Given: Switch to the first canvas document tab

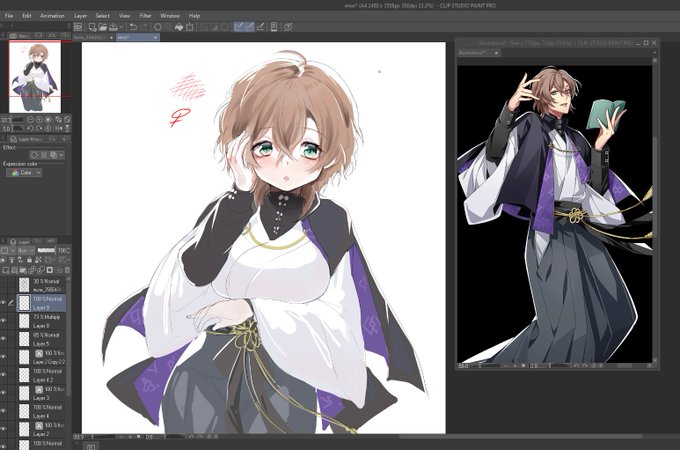Looking at the screenshot, I should point(94,38).
